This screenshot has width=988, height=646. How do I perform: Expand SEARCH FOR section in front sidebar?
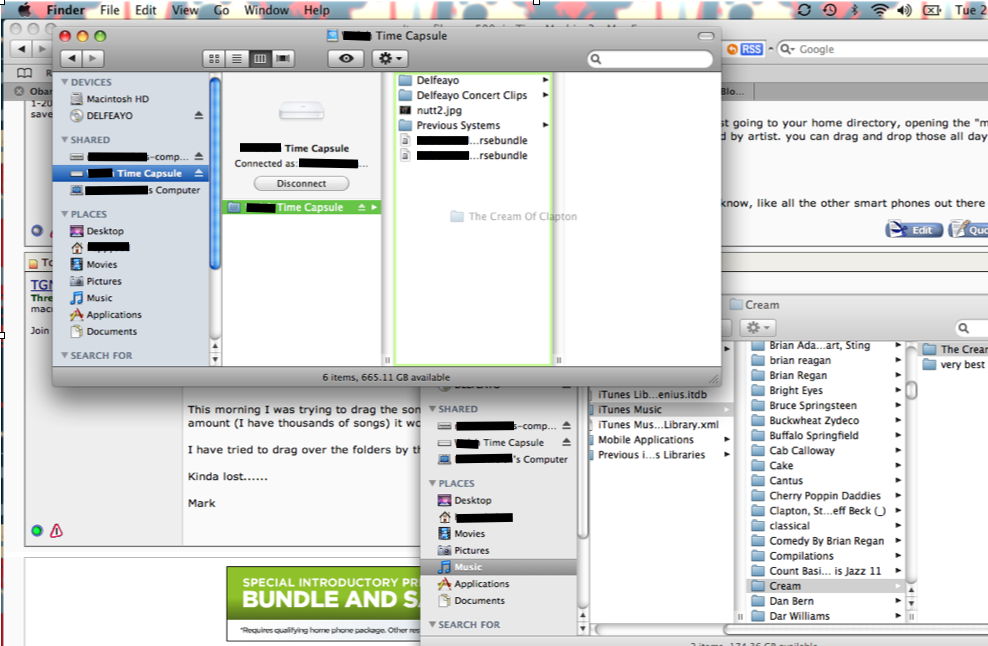tap(64, 355)
